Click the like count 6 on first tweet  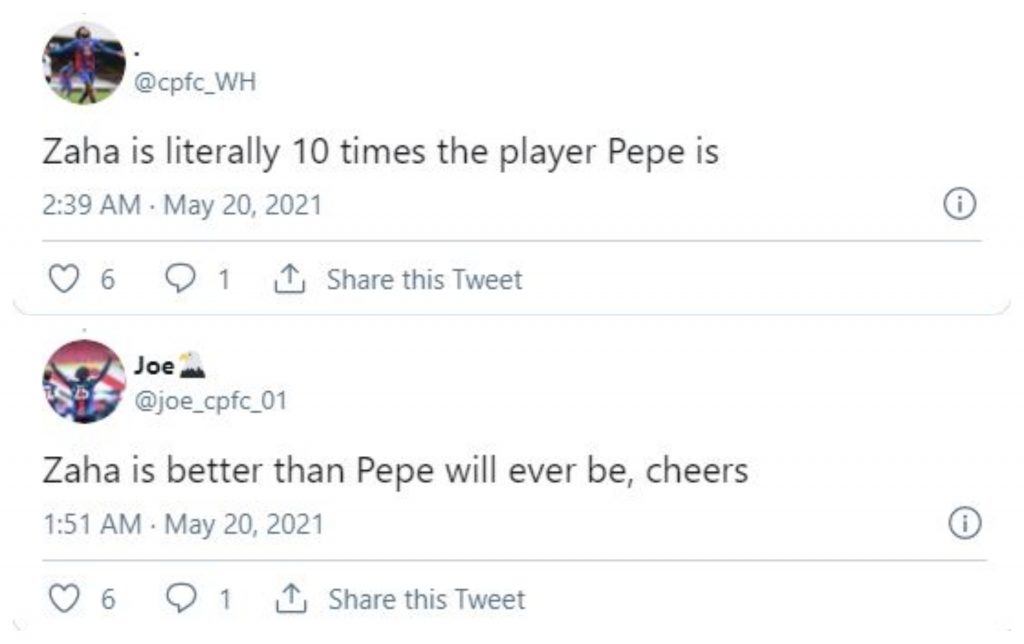coord(107,279)
